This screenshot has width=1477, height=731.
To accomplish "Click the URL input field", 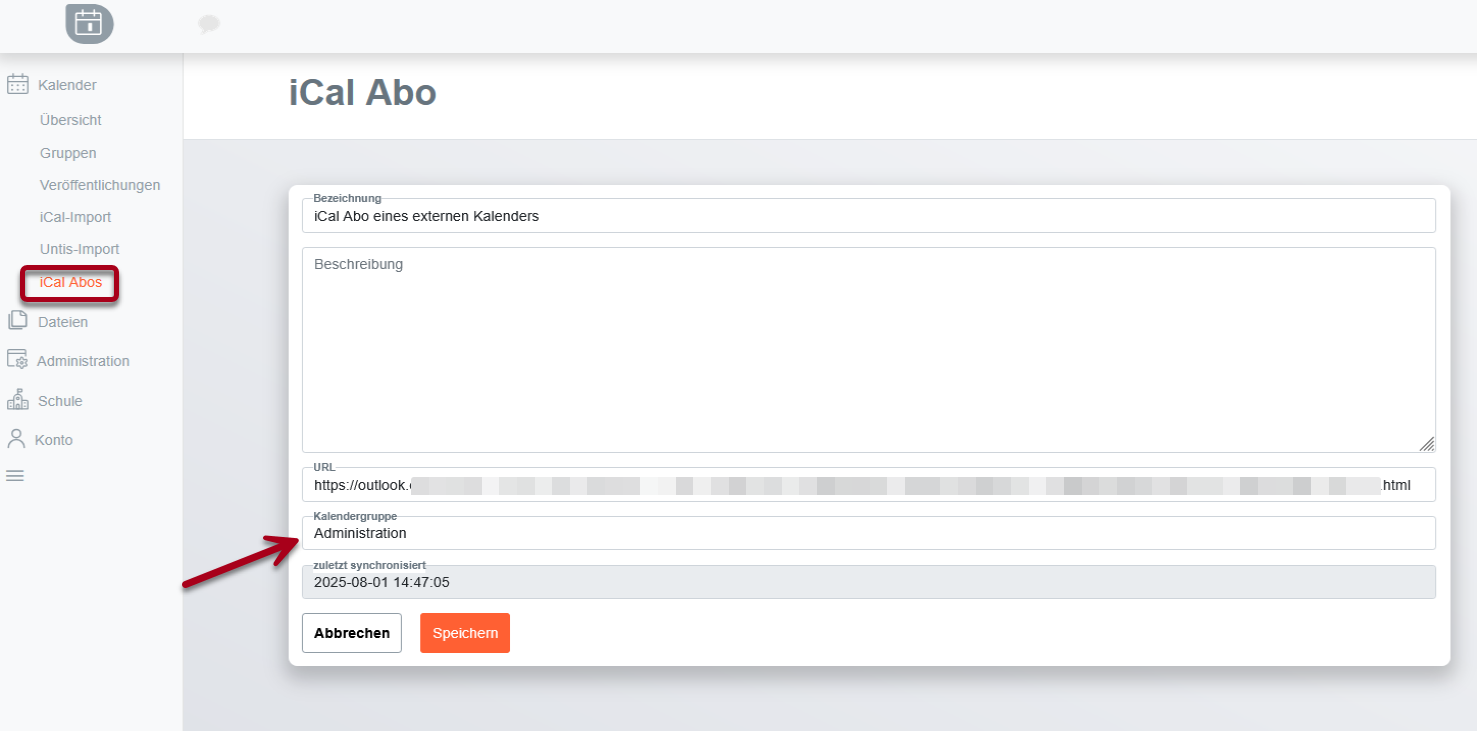I will pos(868,485).
